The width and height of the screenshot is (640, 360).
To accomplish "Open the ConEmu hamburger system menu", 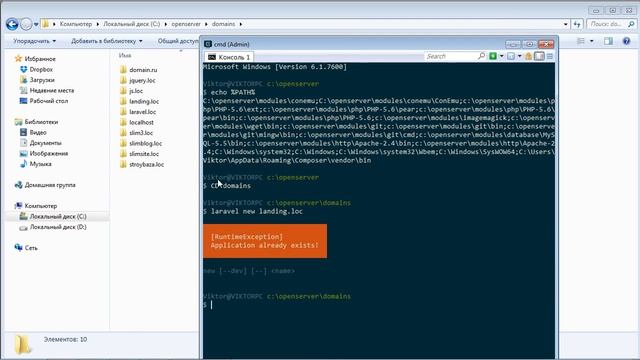I will point(550,56).
